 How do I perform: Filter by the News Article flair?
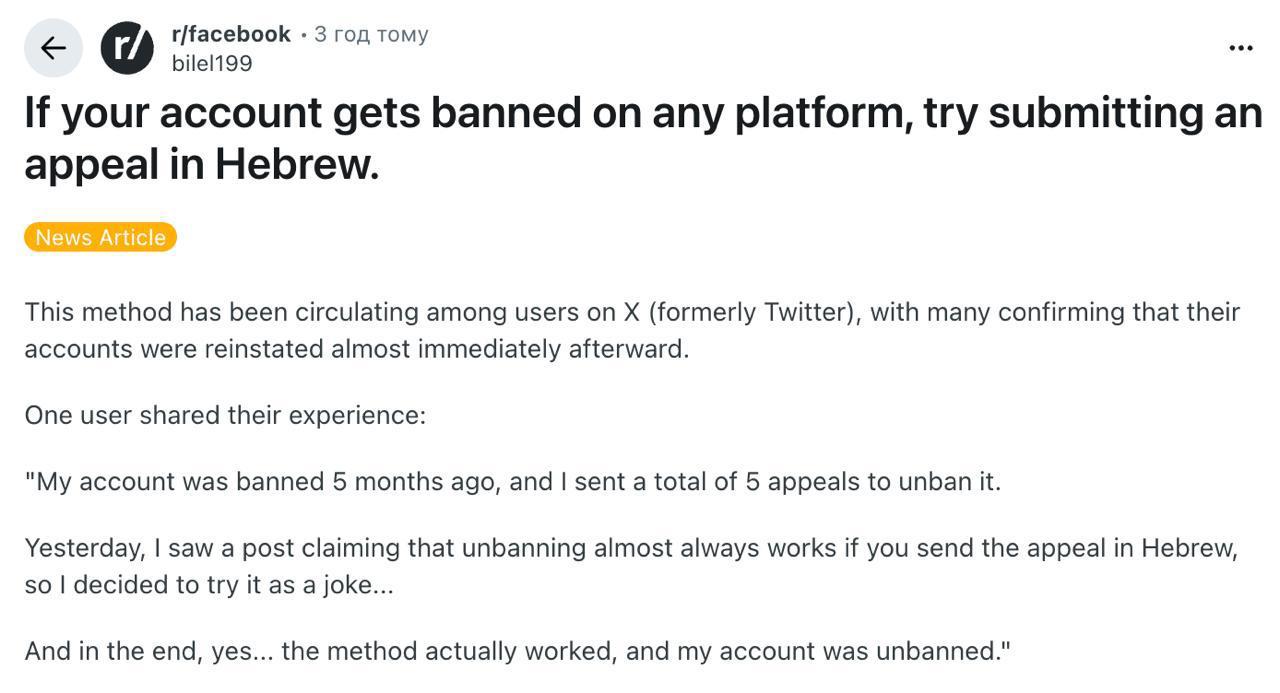100,237
